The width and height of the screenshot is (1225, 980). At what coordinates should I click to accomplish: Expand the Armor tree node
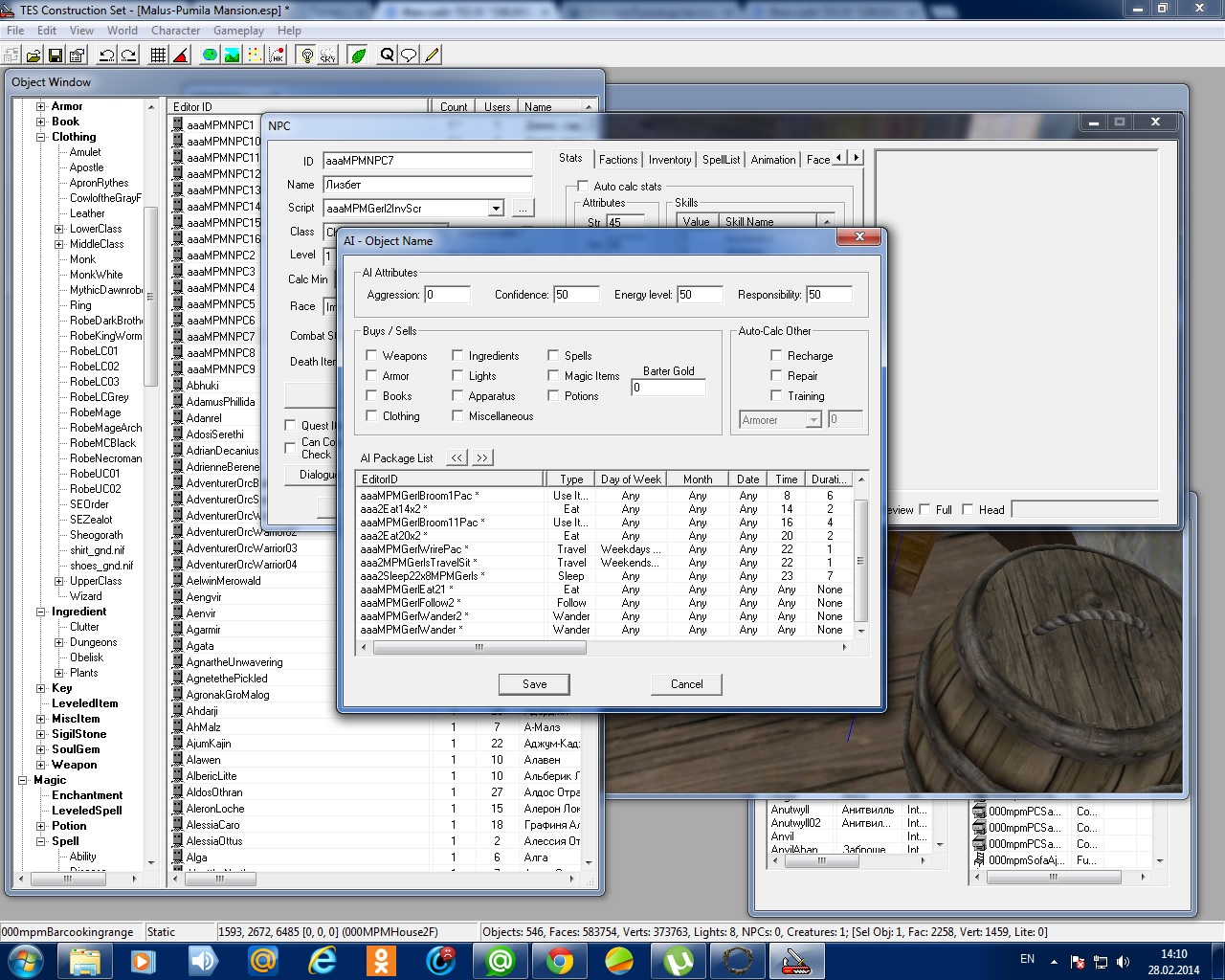(41, 106)
